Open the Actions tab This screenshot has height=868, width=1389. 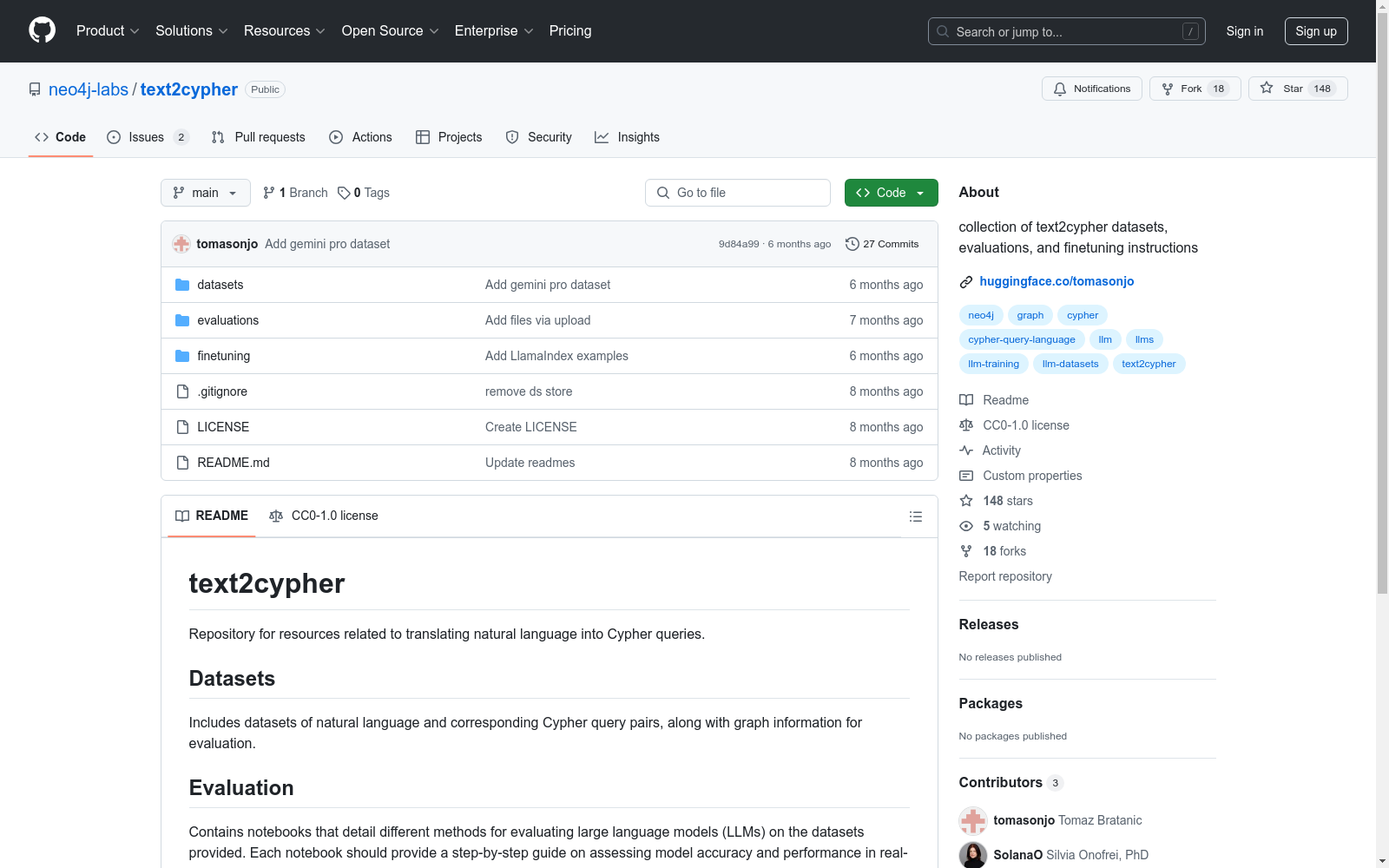pyautogui.click(x=360, y=137)
